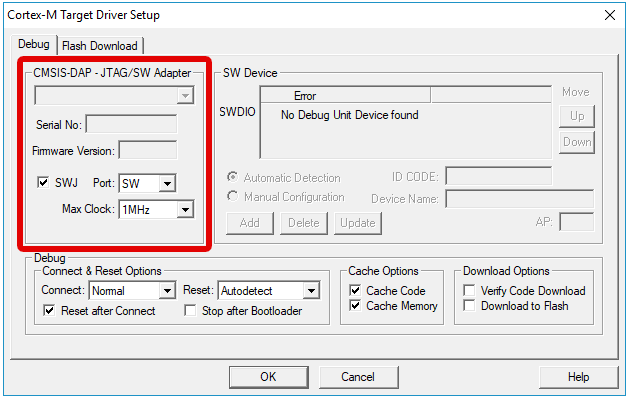This screenshot has height=400, width=631.
Task: Disable Reset after Connect checkbox
Action: [51, 311]
